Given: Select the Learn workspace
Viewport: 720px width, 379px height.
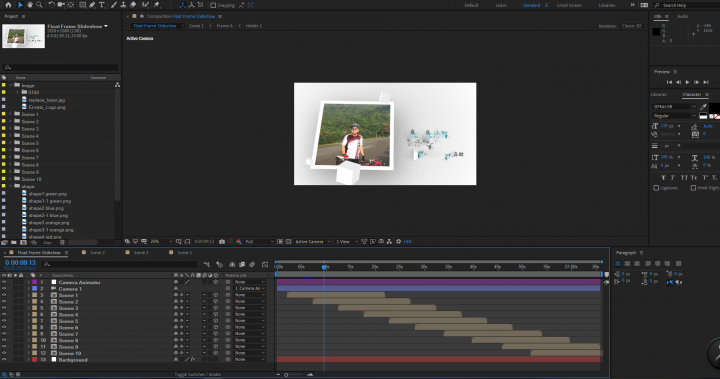Looking at the screenshot, I should (x=501, y=5).
